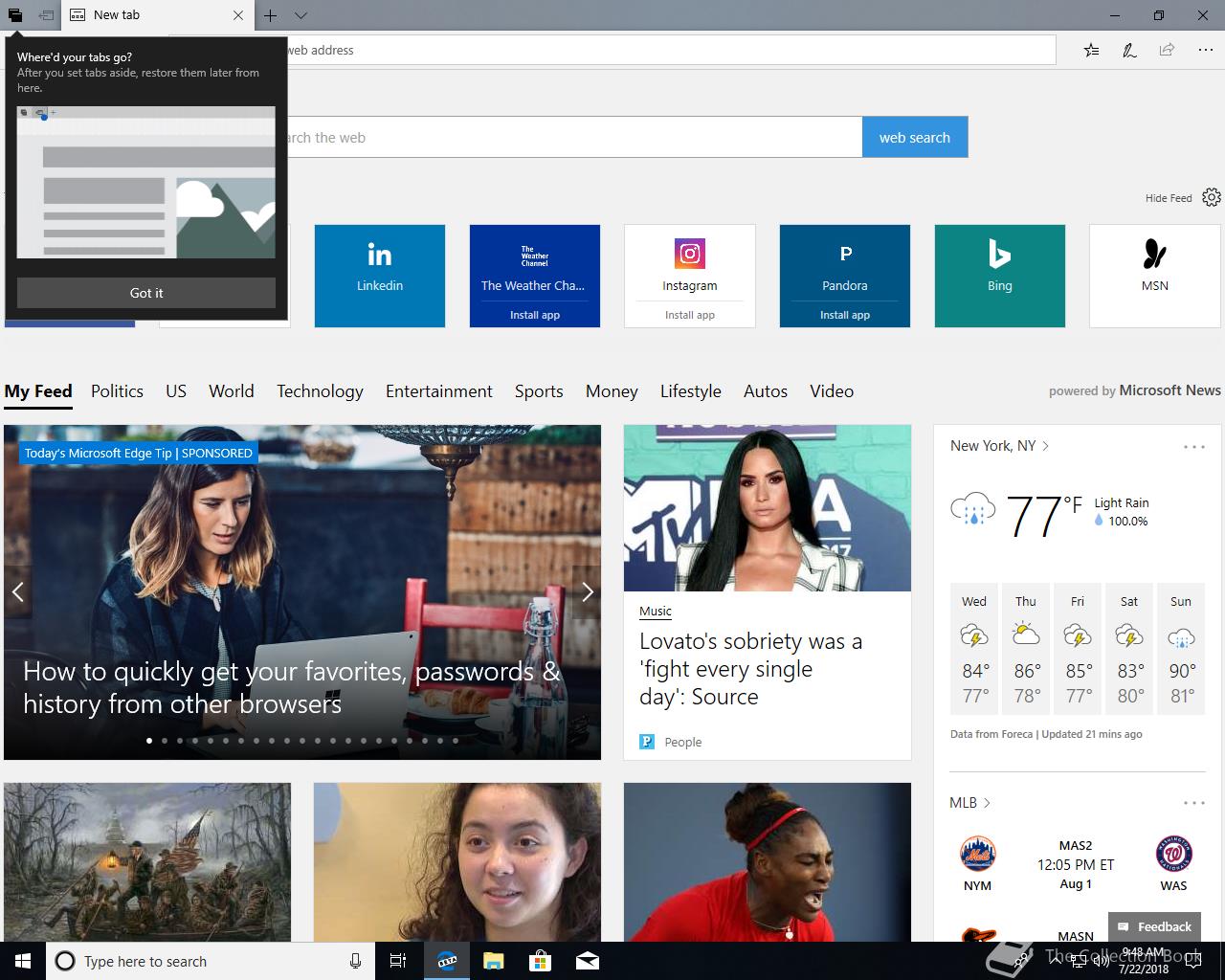Select the Technology tab
Image resolution: width=1225 pixels, height=980 pixels.
pos(320,391)
